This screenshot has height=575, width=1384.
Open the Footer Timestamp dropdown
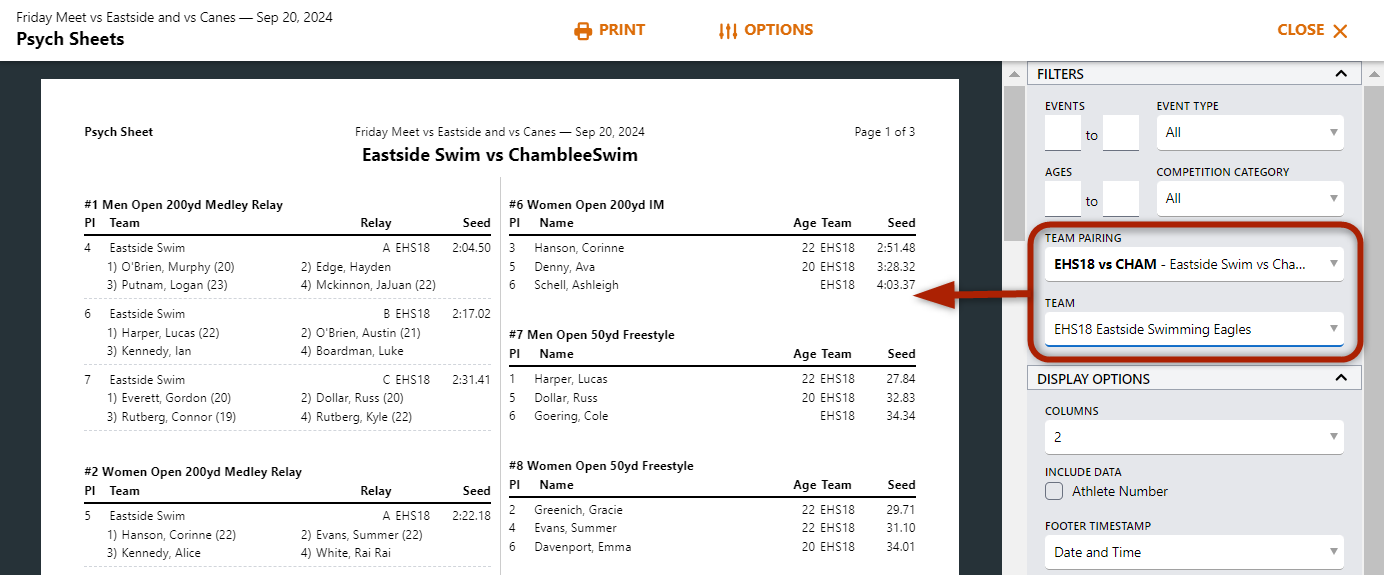(1194, 552)
